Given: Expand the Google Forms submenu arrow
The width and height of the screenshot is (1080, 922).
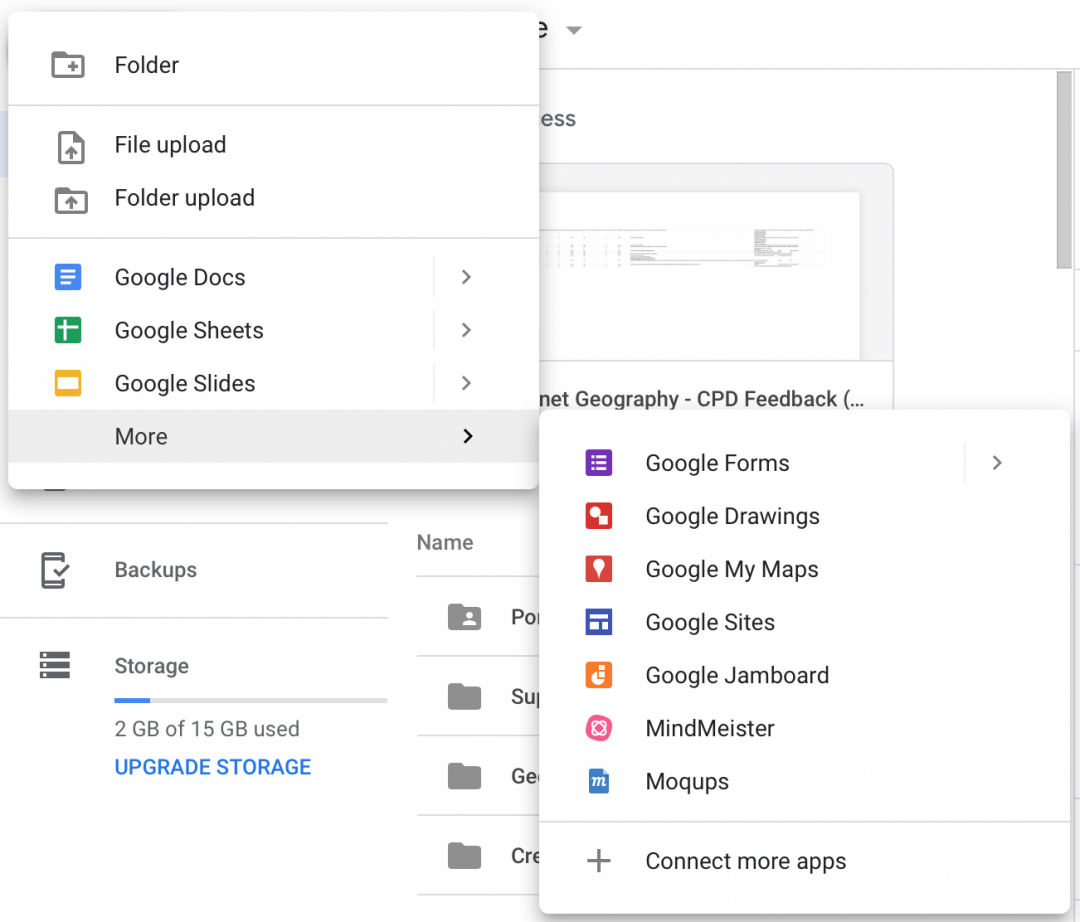Looking at the screenshot, I should 997,462.
